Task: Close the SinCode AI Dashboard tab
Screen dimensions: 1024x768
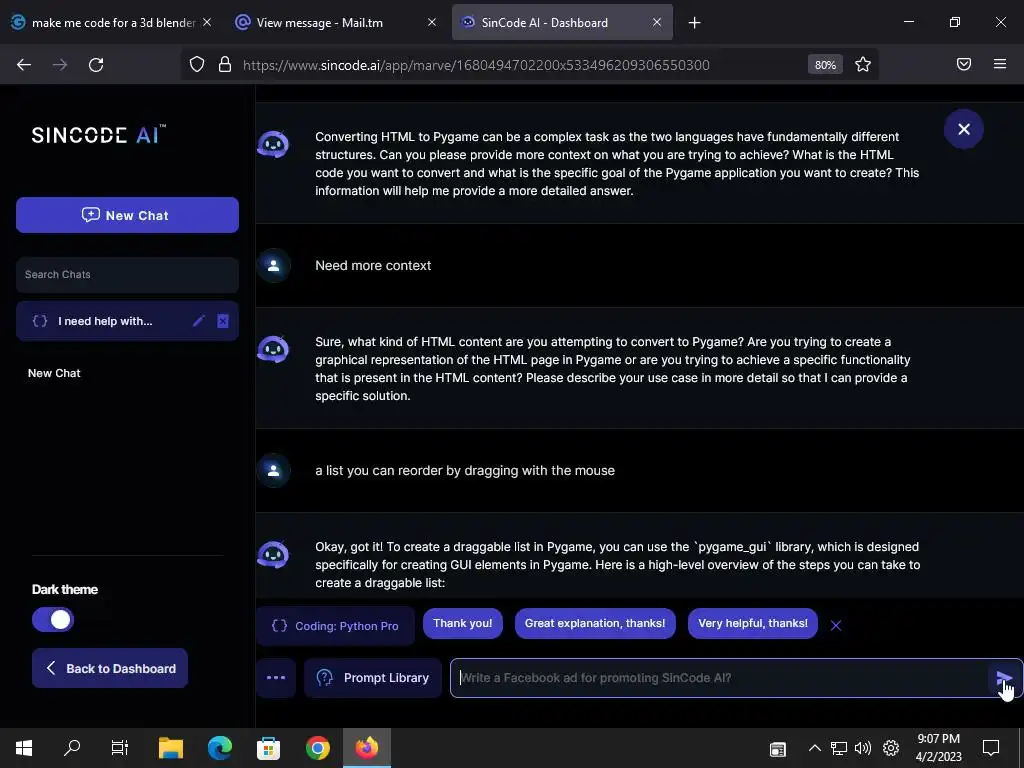Action: pos(657,22)
